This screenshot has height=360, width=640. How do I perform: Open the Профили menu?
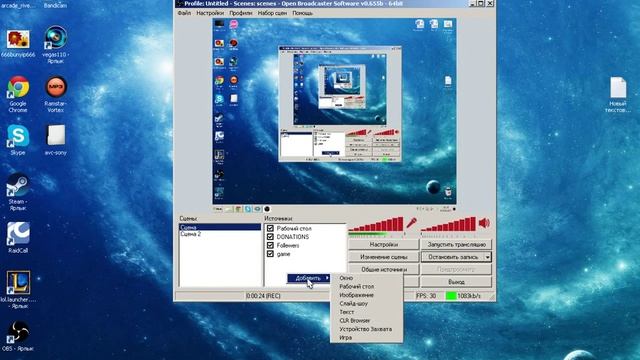240,13
